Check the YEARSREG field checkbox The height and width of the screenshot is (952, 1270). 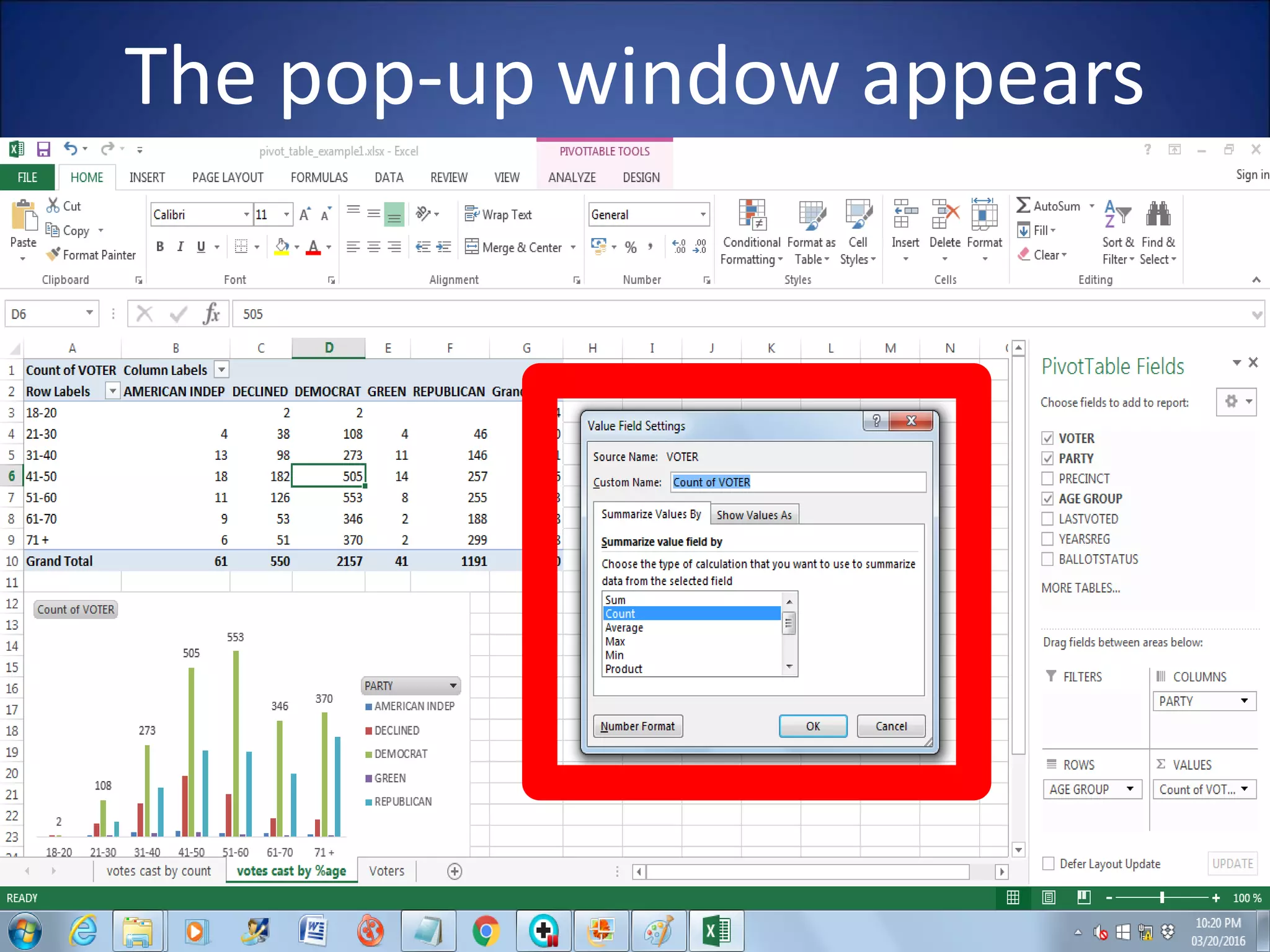[x=1047, y=539]
